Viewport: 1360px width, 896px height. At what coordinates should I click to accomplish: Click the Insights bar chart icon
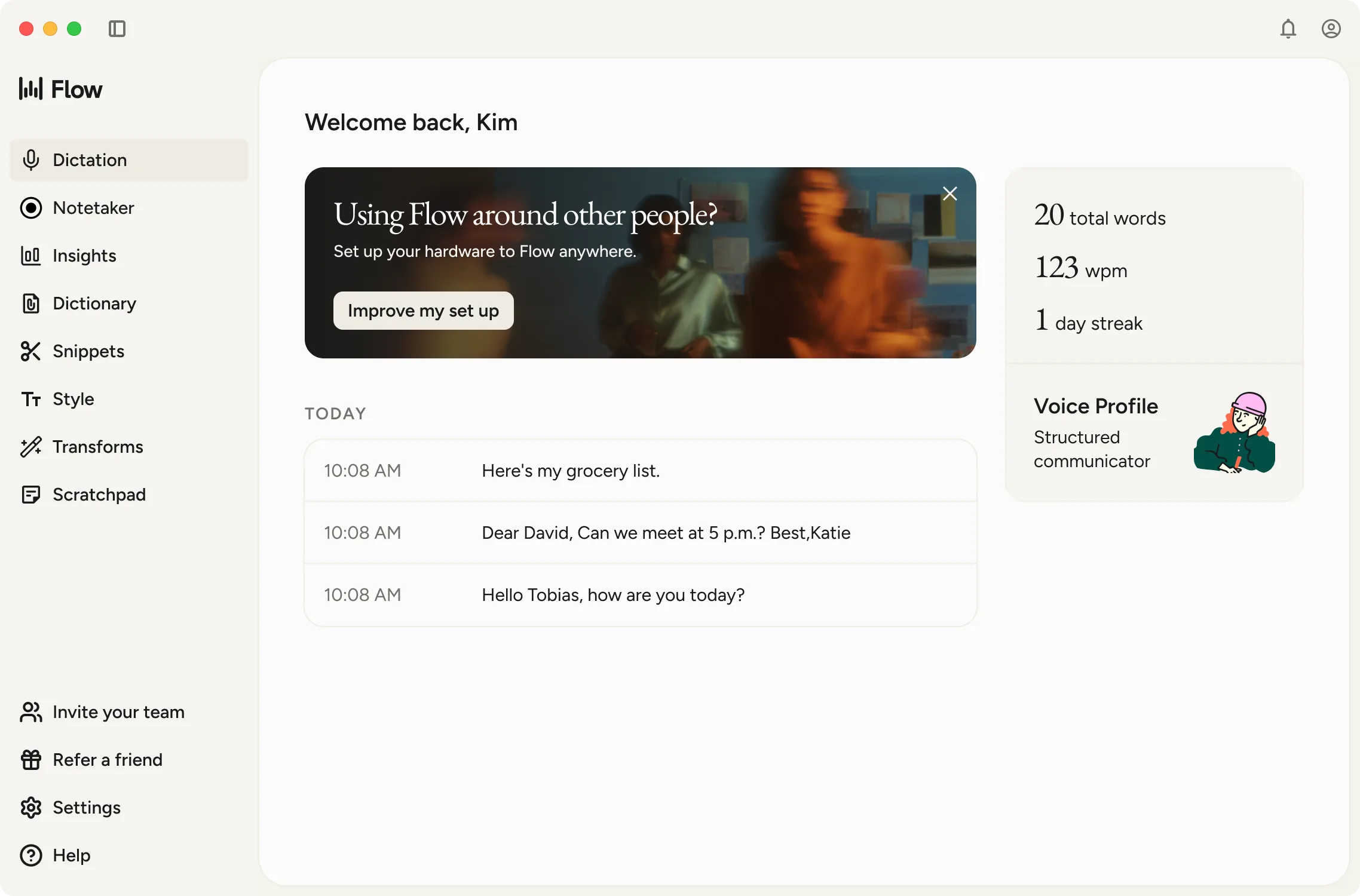click(x=31, y=256)
